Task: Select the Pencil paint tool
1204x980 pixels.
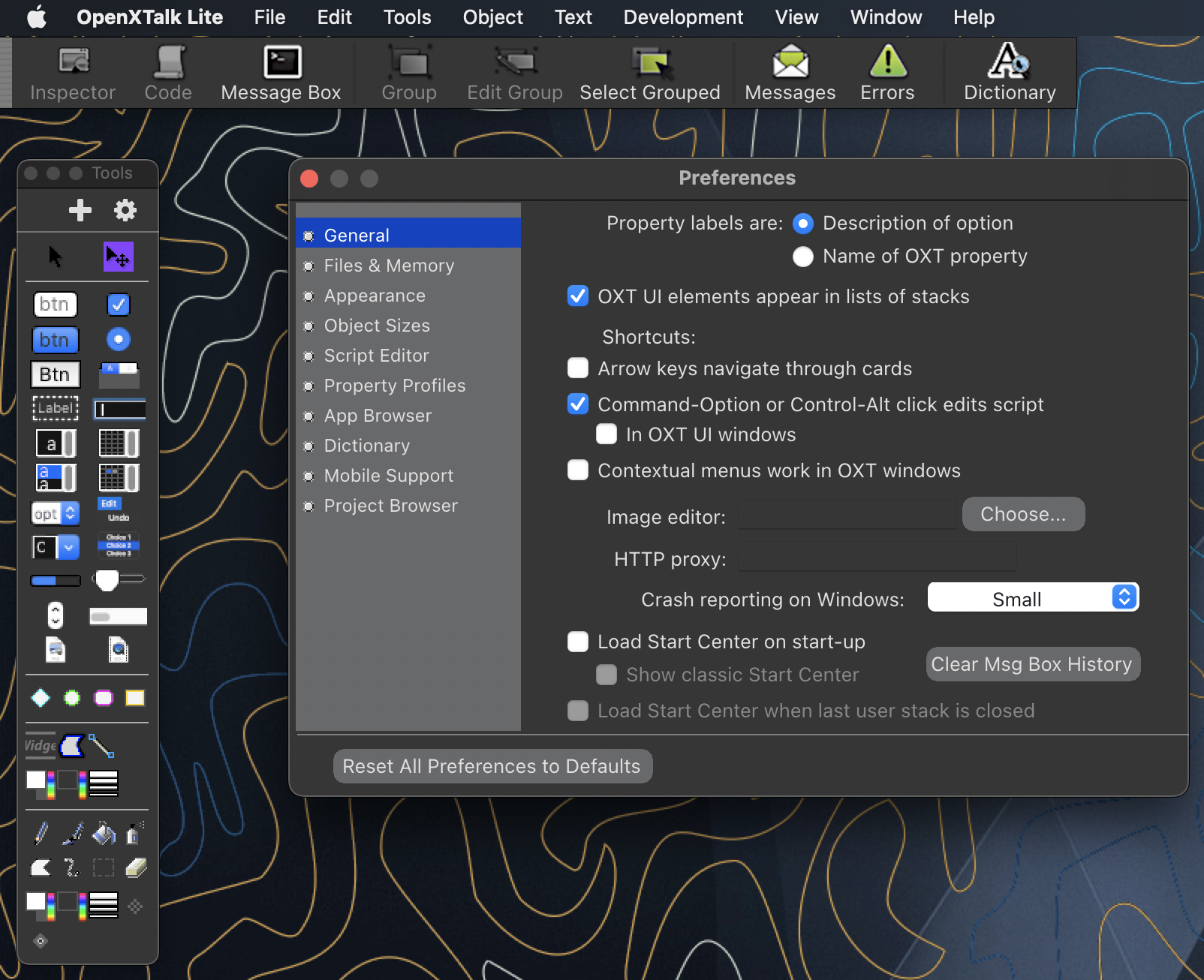Action: point(41,833)
